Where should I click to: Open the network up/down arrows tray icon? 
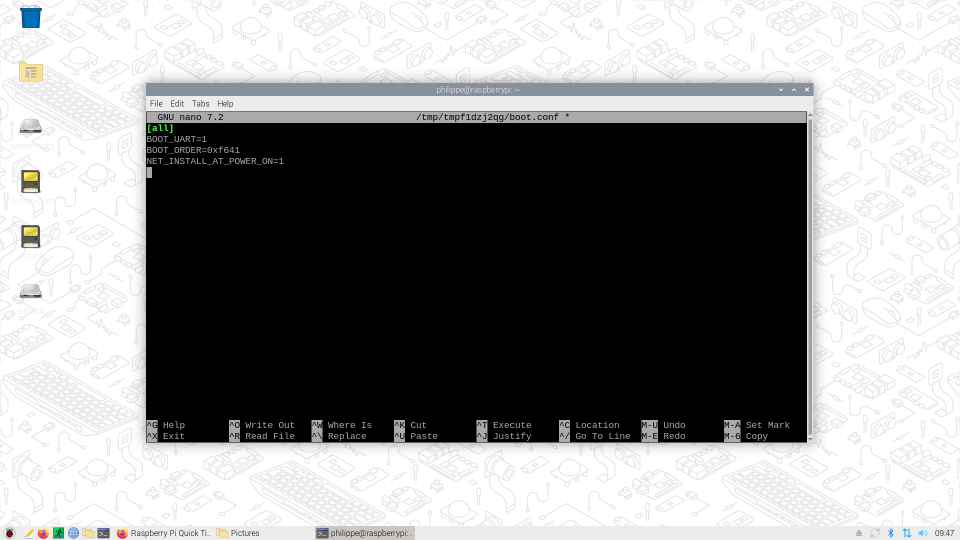(x=907, y=533)
